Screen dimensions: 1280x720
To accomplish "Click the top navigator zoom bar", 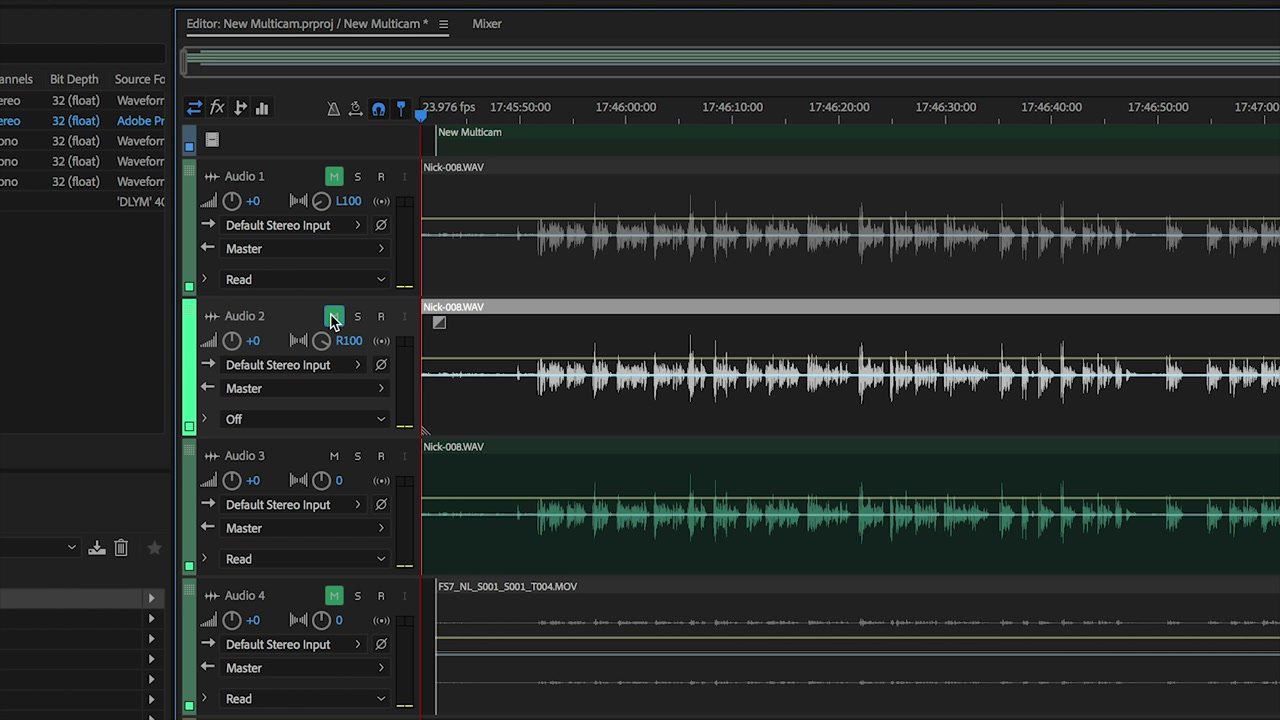I will [x=733, y=61].
